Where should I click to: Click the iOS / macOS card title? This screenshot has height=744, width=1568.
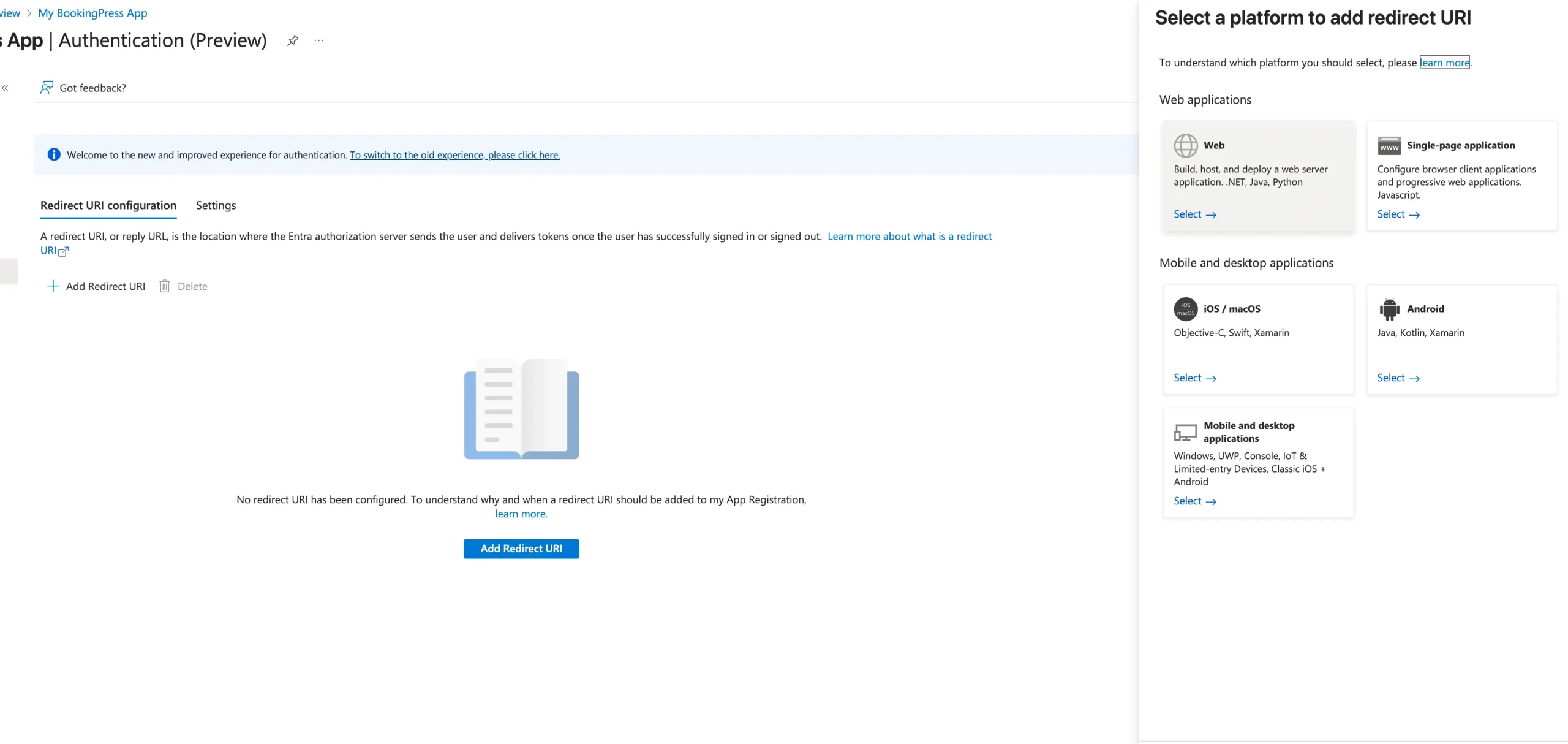(x=1232, y=309)
